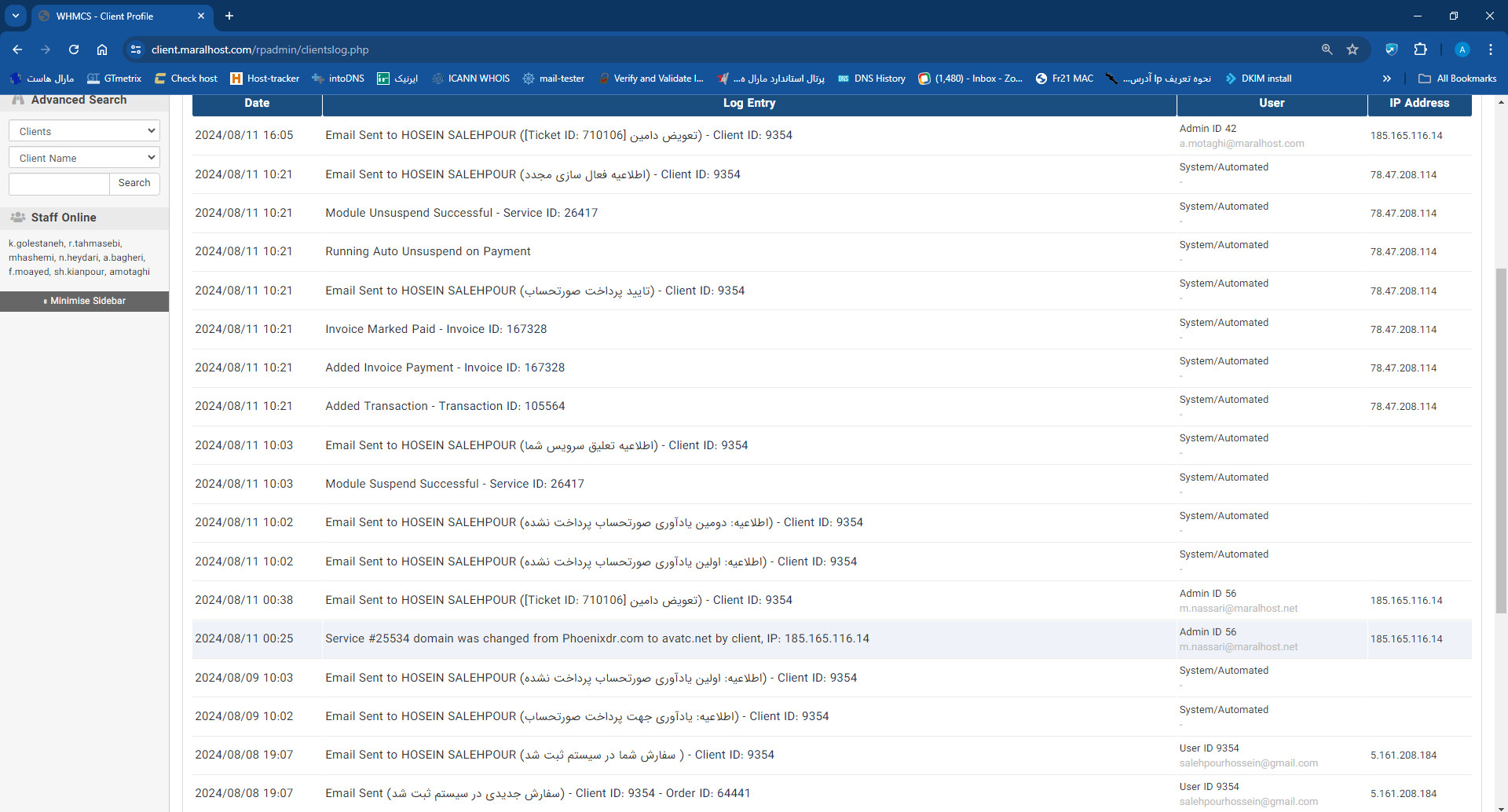1508x812 pixels.
Task: Reload the page with the refresh icon
Action: click(x=74, y=49)
